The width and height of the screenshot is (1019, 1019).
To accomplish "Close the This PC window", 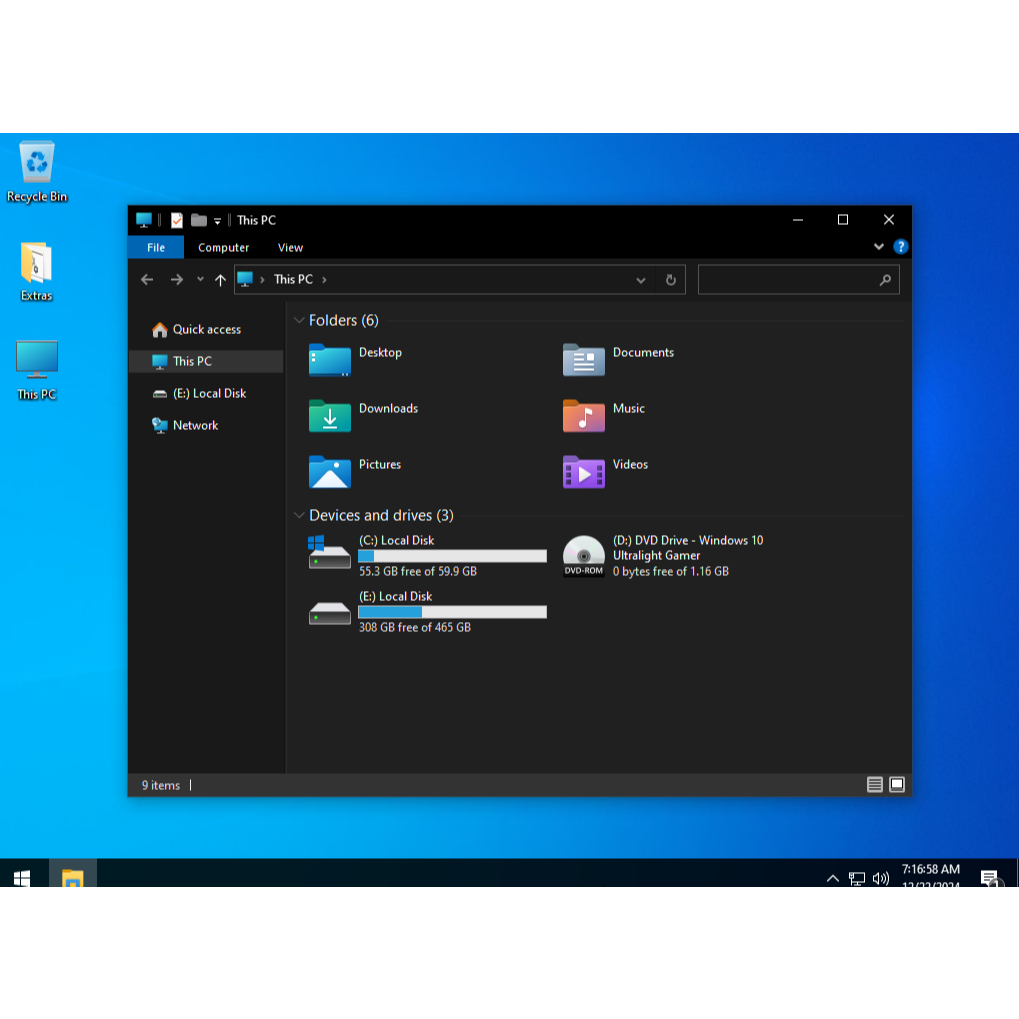I will [x=888, y=220].
